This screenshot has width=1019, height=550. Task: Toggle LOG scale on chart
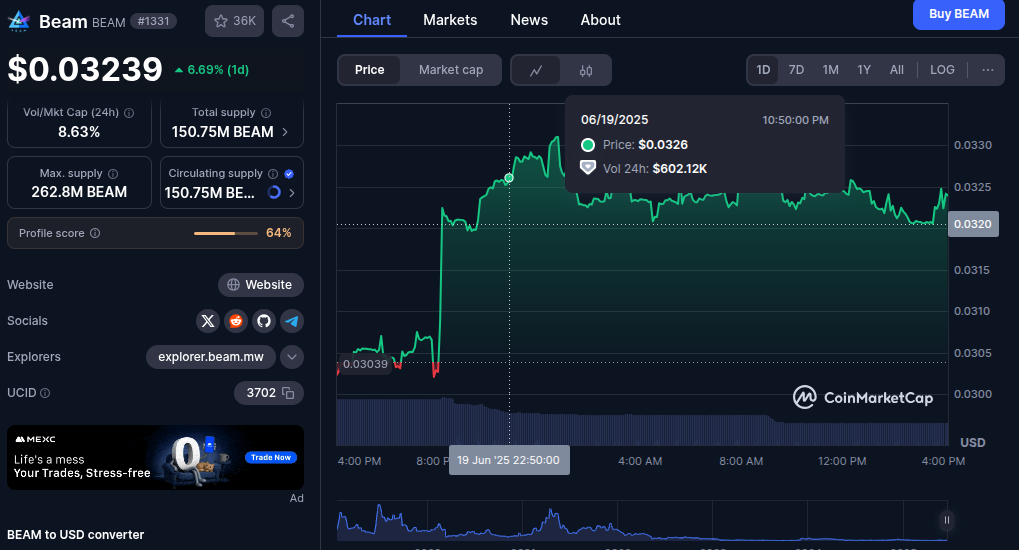[942, 70]
